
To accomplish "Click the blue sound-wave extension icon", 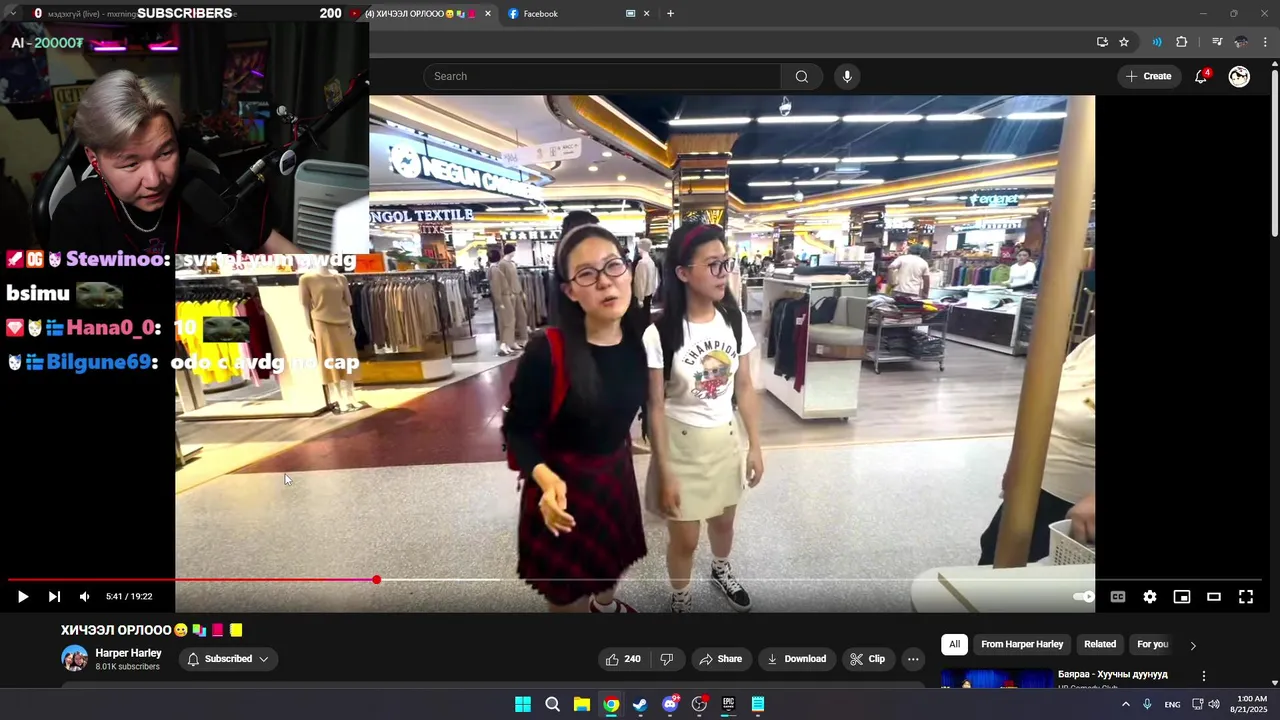I will [1157, 42].
